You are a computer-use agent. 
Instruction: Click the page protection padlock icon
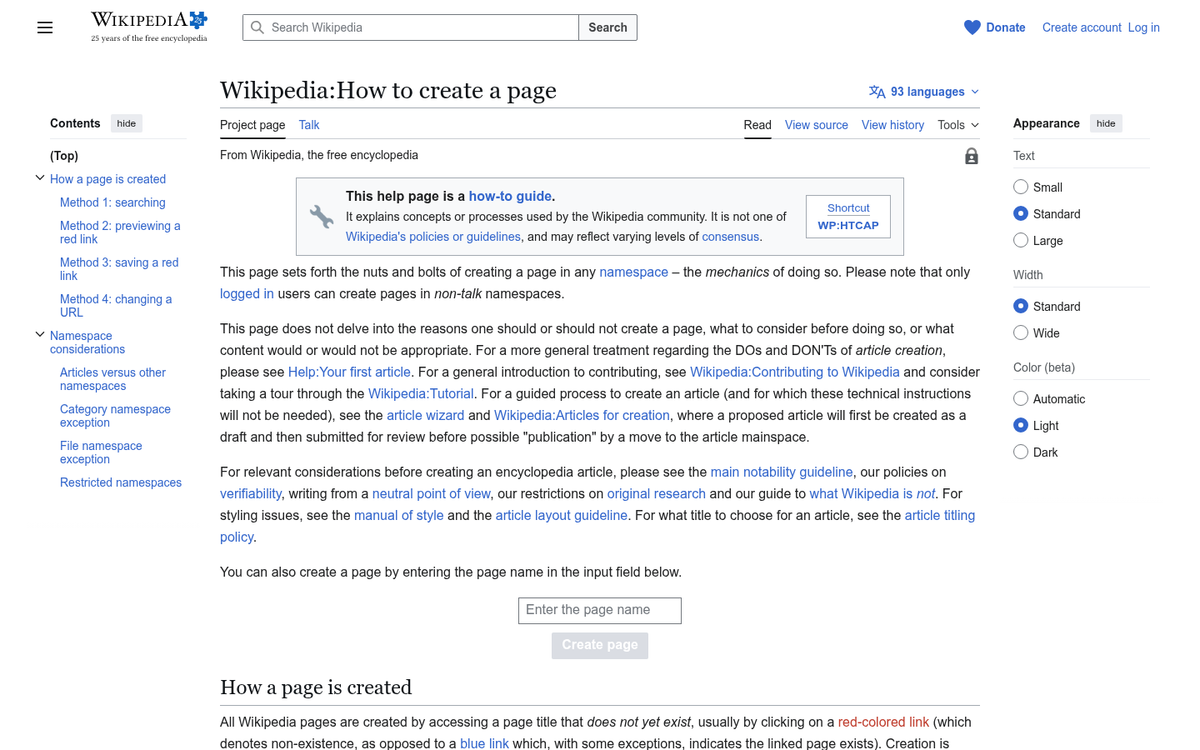pyautogui.click(x=971, y=156)
